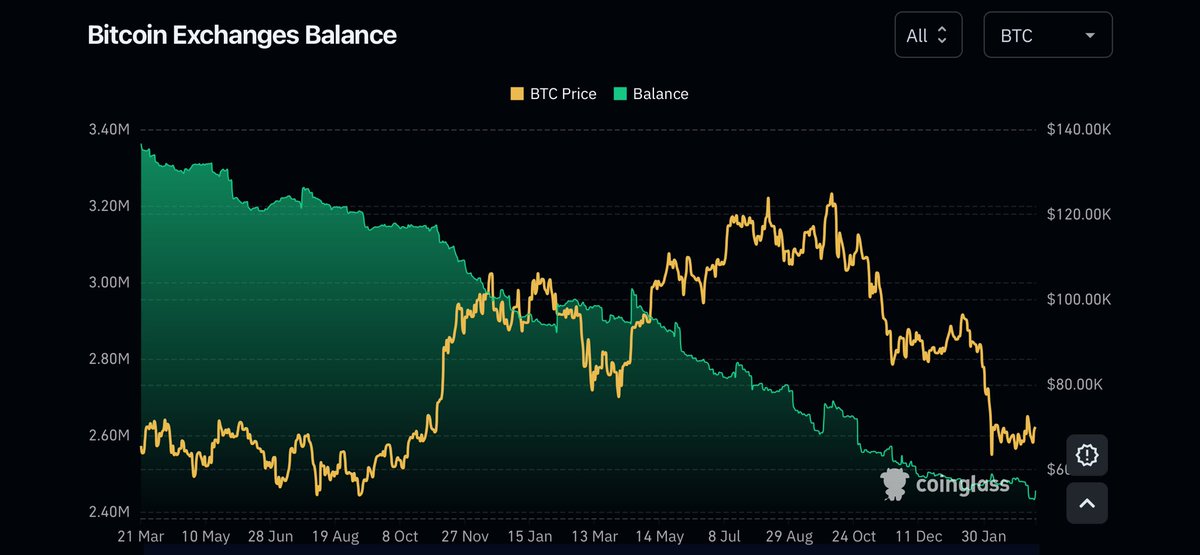Click the coinglass watermark logo icon
The height and width of the screenshot is (555, 1200).
[x=894, y=484]
